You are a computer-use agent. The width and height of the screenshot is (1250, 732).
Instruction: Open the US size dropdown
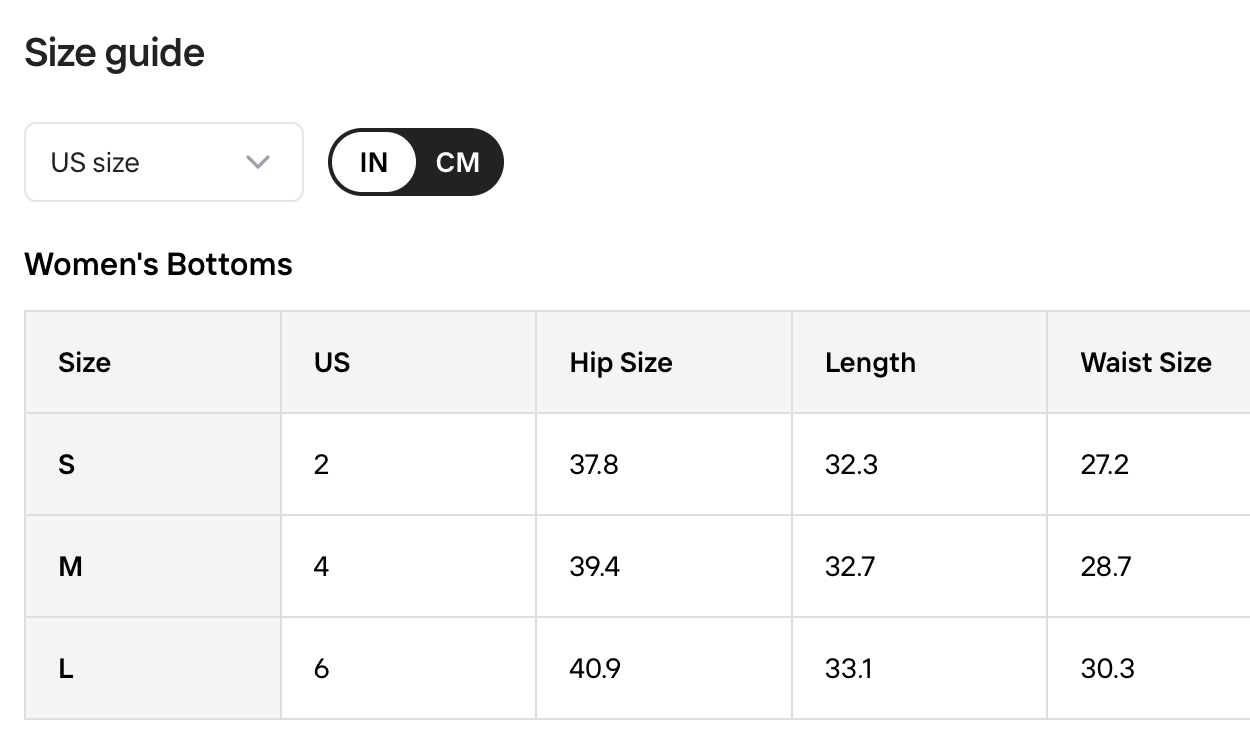(x=164, y=162)
